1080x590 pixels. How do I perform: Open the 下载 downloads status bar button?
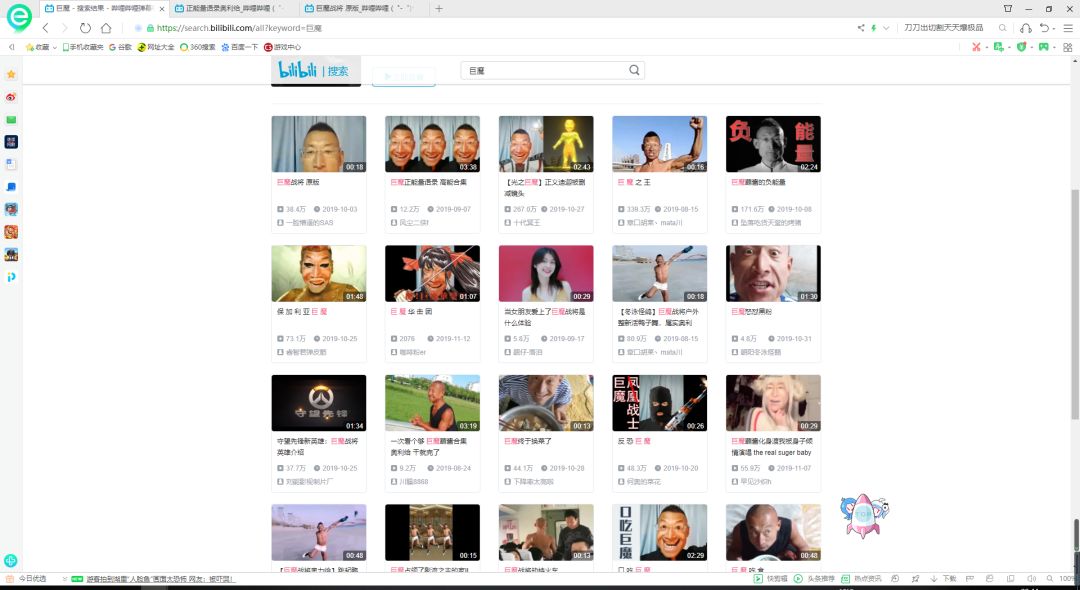point(944,579)
